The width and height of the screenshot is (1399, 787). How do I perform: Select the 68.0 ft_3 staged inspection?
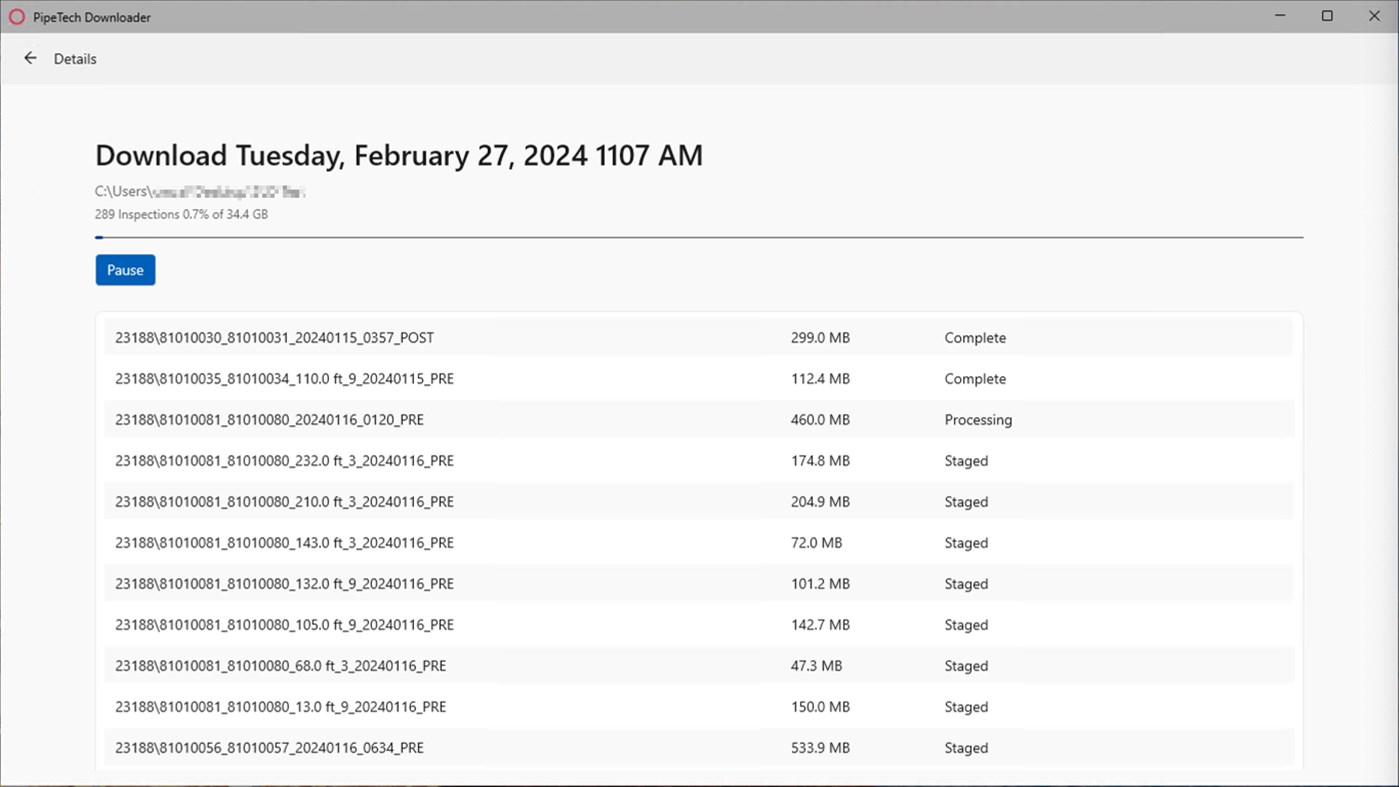point(280,666)
